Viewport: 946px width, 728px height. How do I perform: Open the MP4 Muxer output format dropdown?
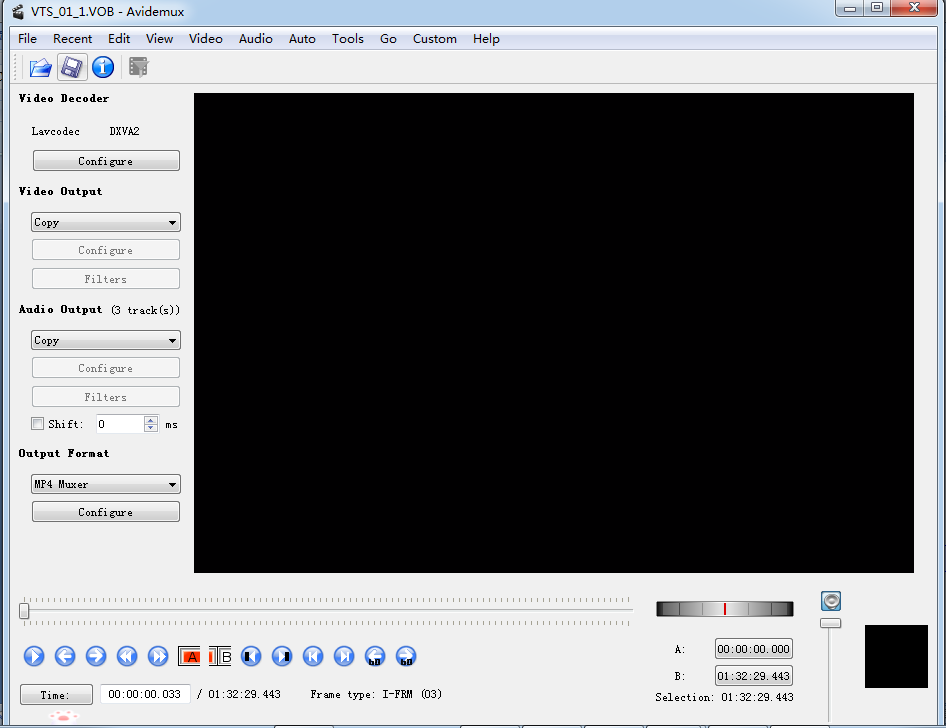tap(106, 485)
